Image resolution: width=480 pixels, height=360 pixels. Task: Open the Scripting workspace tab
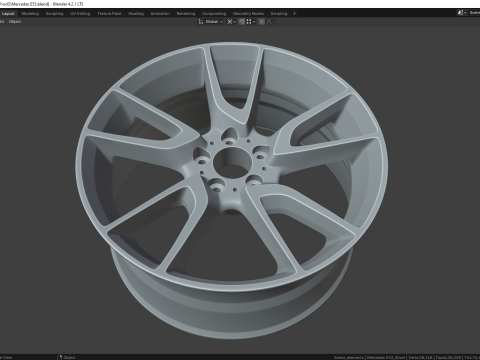(x=279, y=14)
